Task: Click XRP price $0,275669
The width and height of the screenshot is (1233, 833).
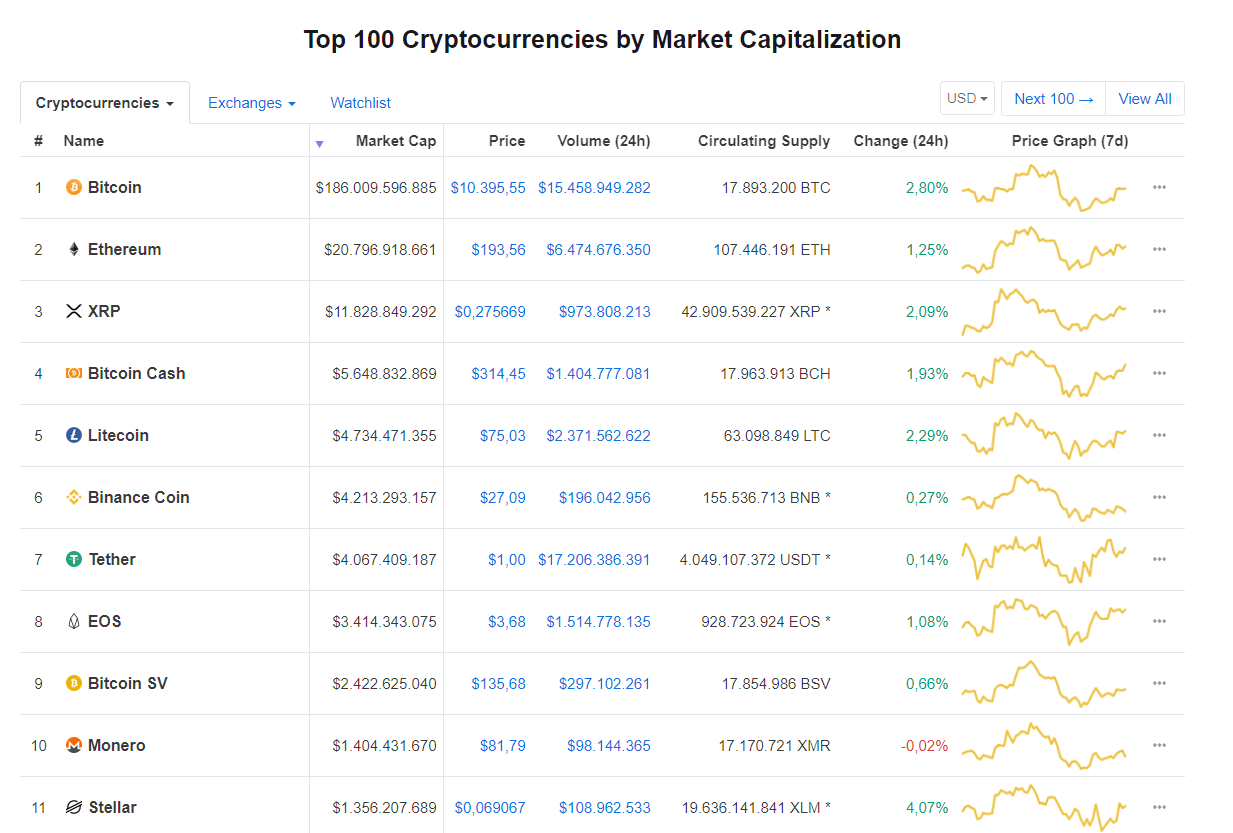Action: tap(490, 311)
